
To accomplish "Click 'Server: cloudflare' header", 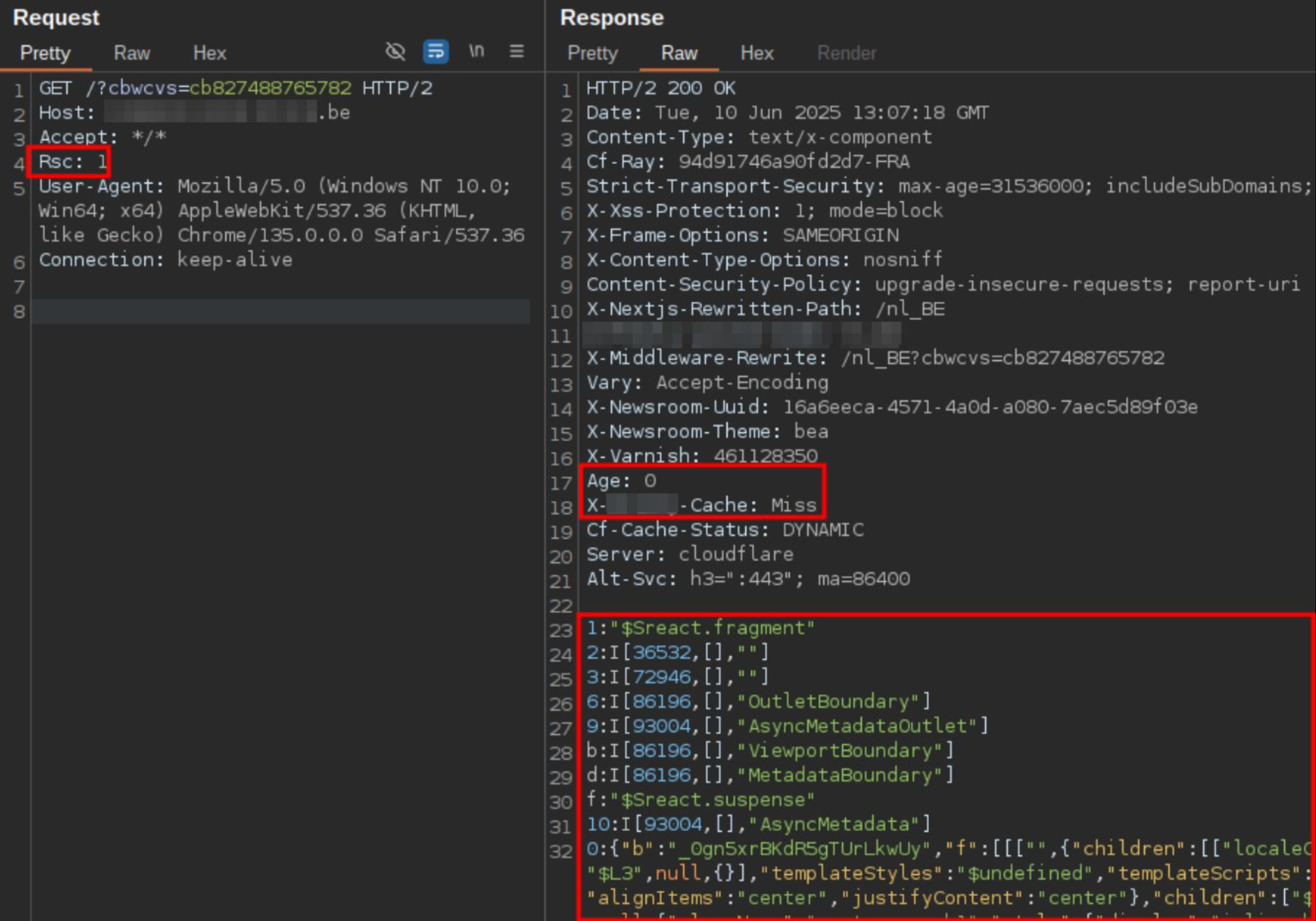I will (x=690, y=555).
